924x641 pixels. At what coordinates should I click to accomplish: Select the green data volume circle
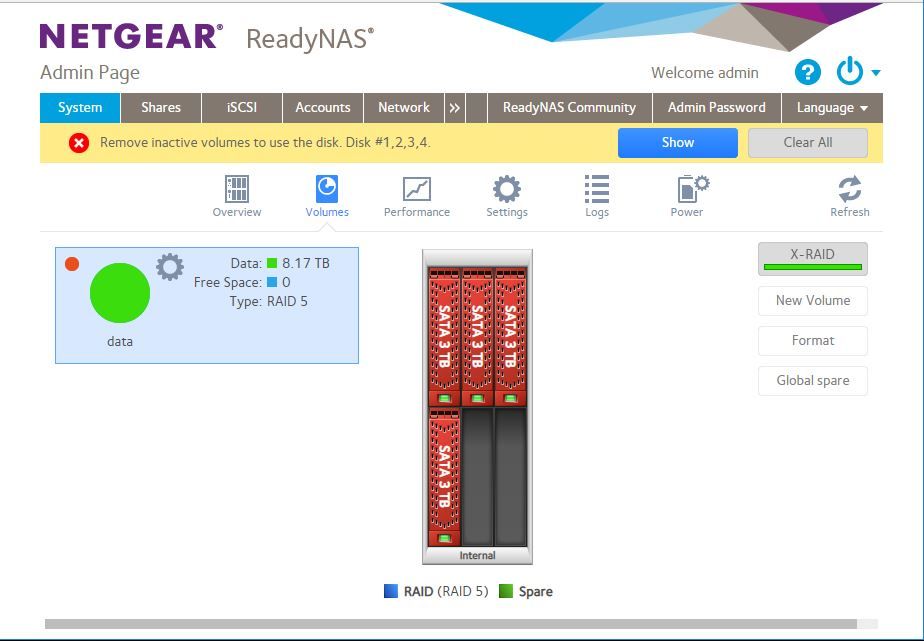click(120, 293)
